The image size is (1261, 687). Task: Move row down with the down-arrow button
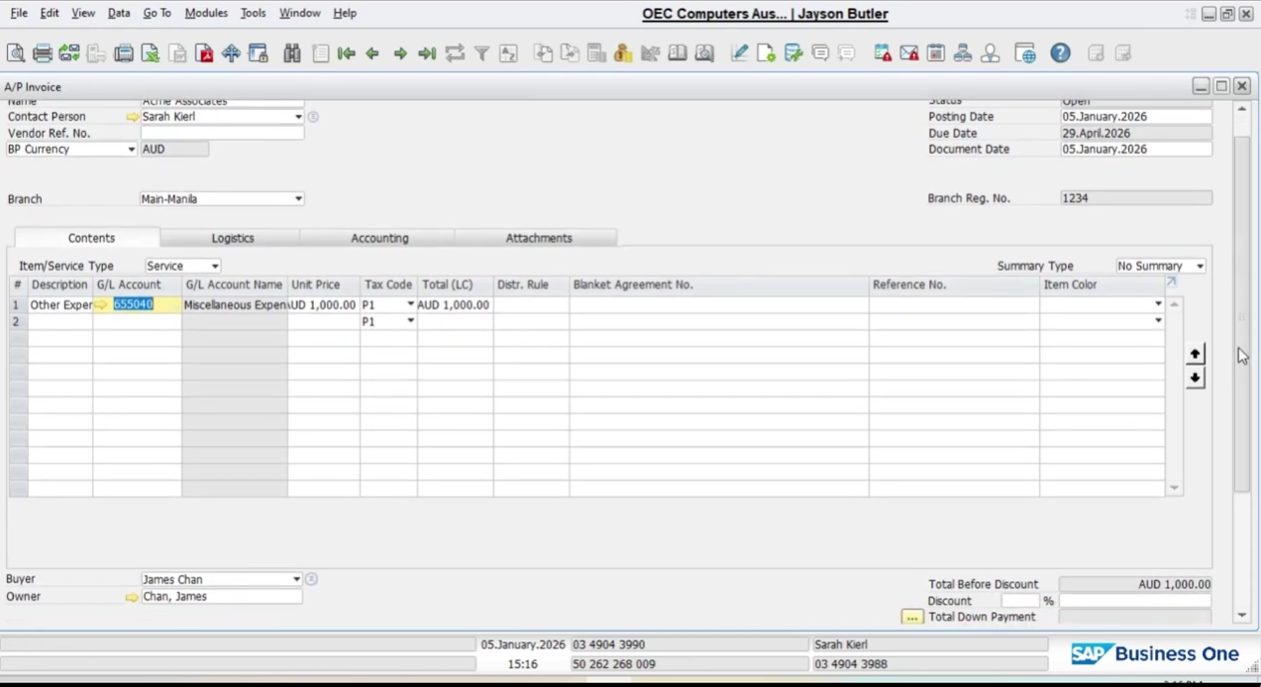pos(1195,378)
